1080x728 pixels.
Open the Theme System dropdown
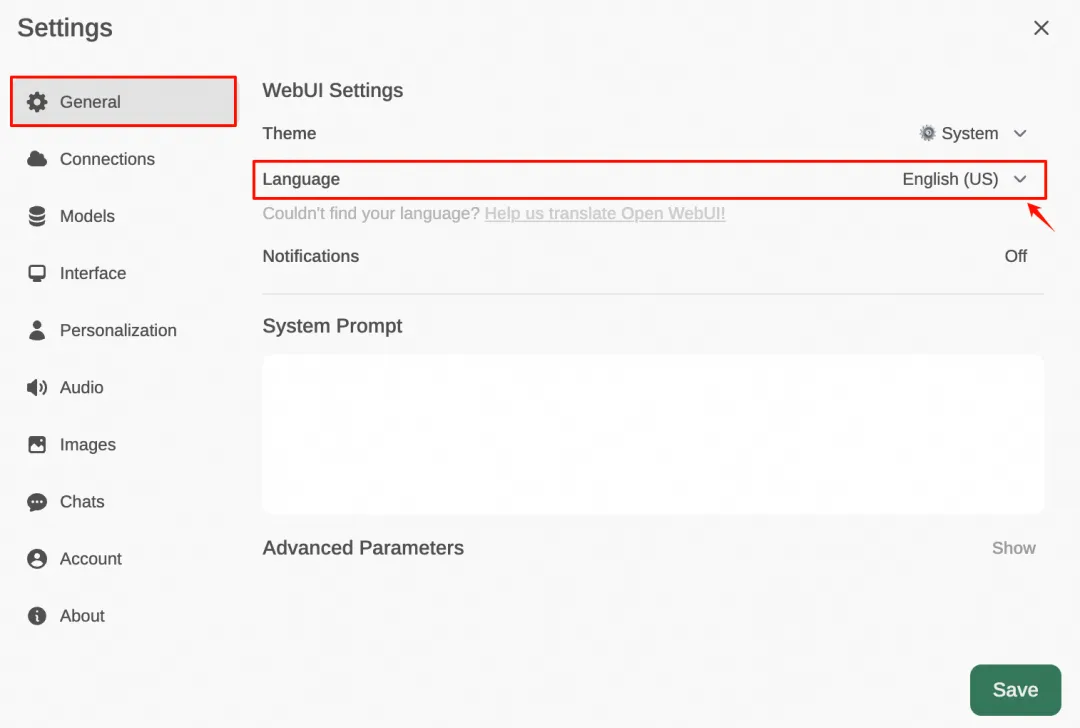(x=972, y=133)
